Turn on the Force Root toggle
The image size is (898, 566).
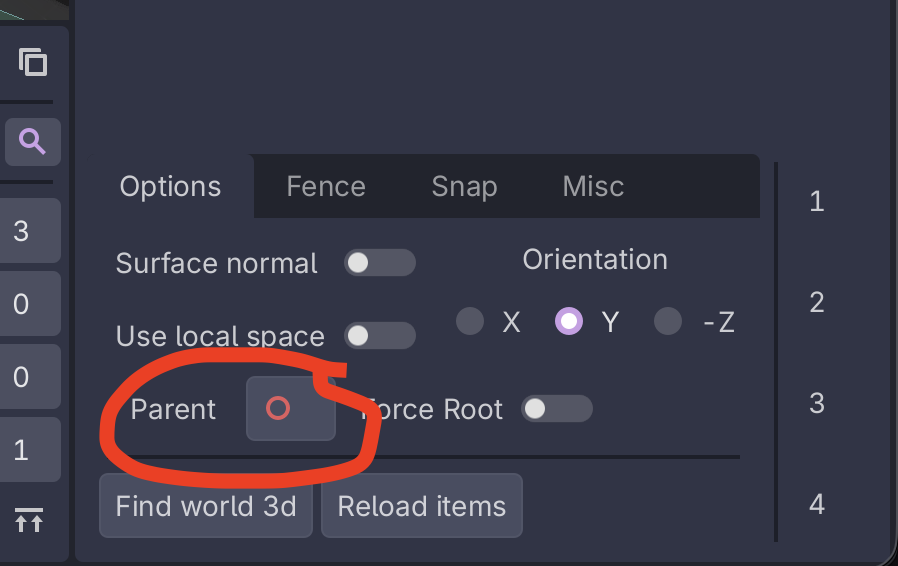[557, 409]
